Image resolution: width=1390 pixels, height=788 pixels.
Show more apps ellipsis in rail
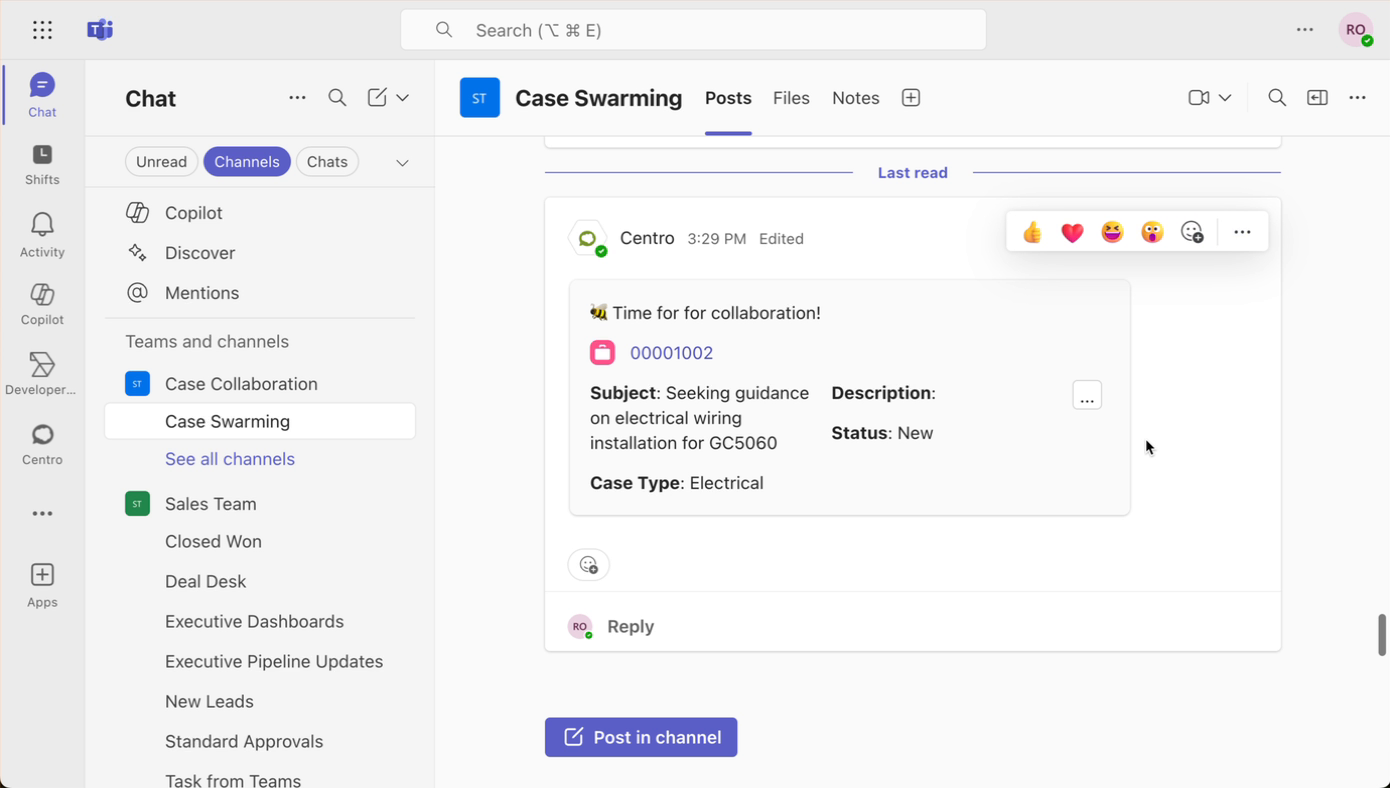[x=42, y=514]
